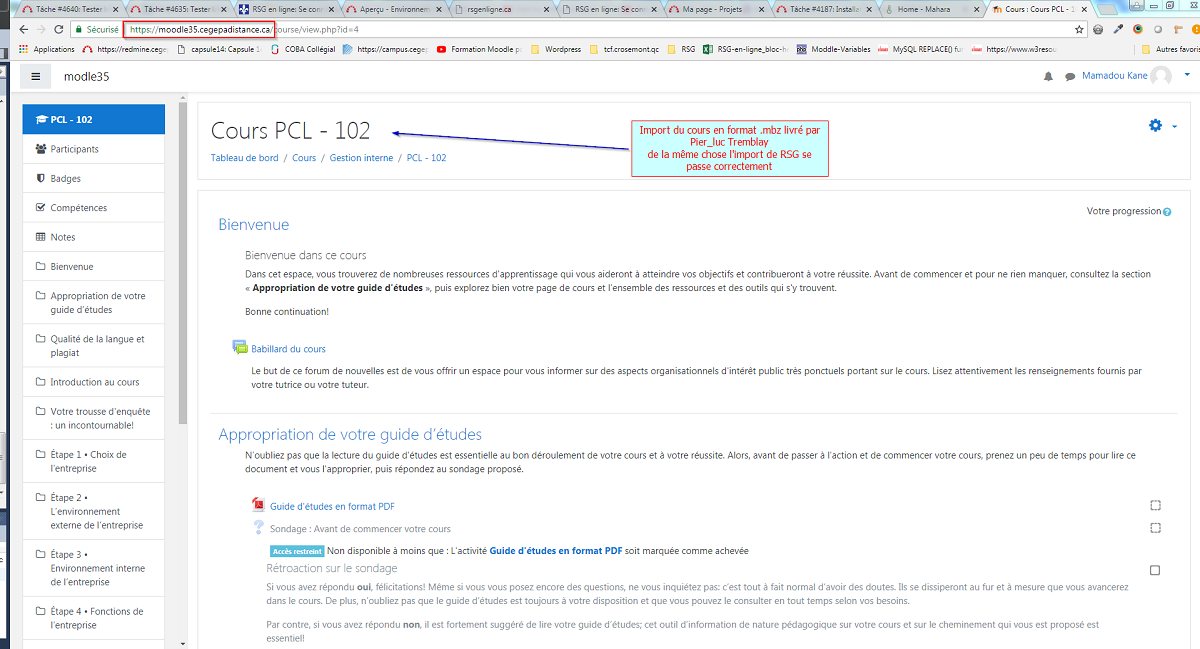Expand the dropdown arrow beside the gear

(x=1174, y=127)
